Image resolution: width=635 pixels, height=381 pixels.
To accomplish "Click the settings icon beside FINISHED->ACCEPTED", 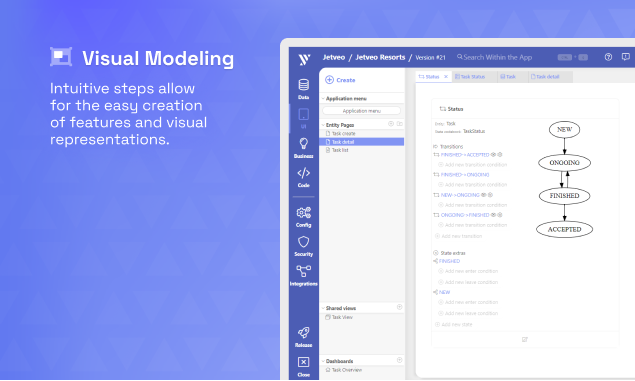I will pyautogui.click(x=500, y=155).
